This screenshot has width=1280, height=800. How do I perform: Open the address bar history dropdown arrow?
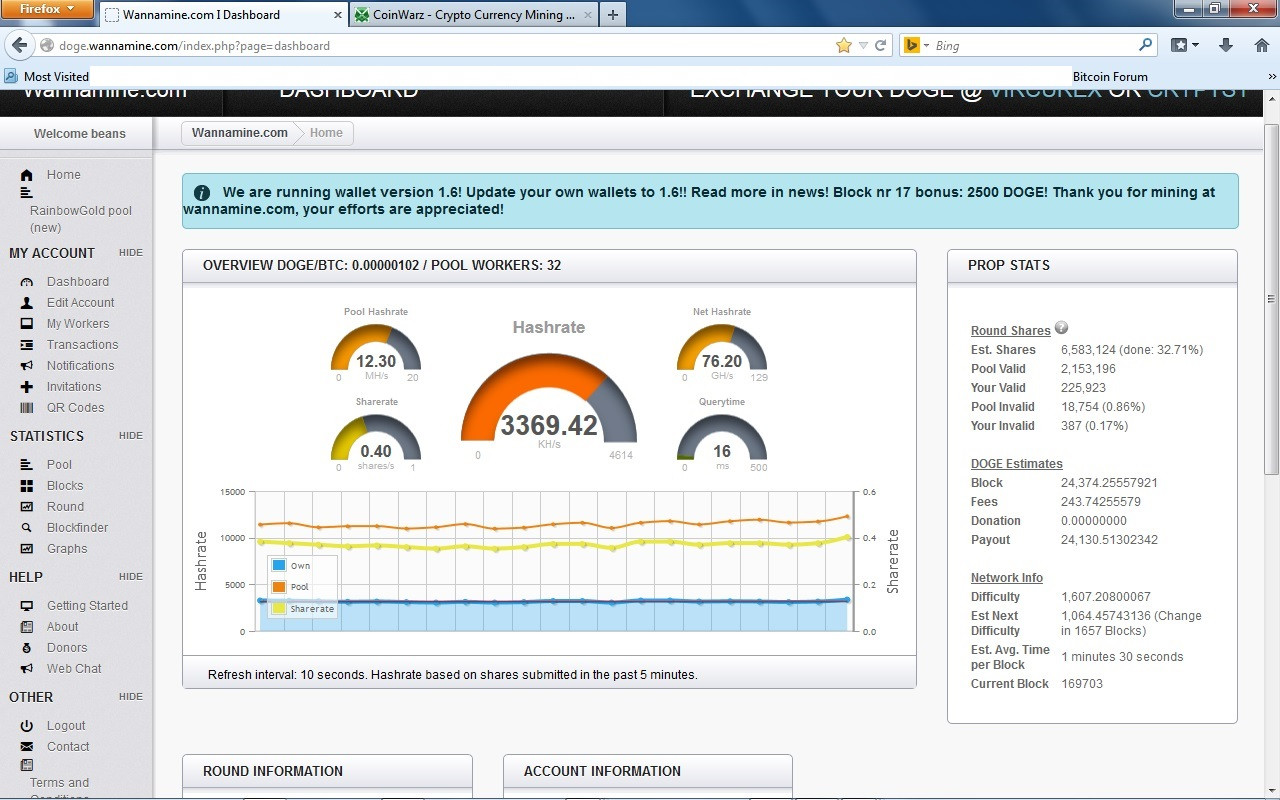click(864, 45)
